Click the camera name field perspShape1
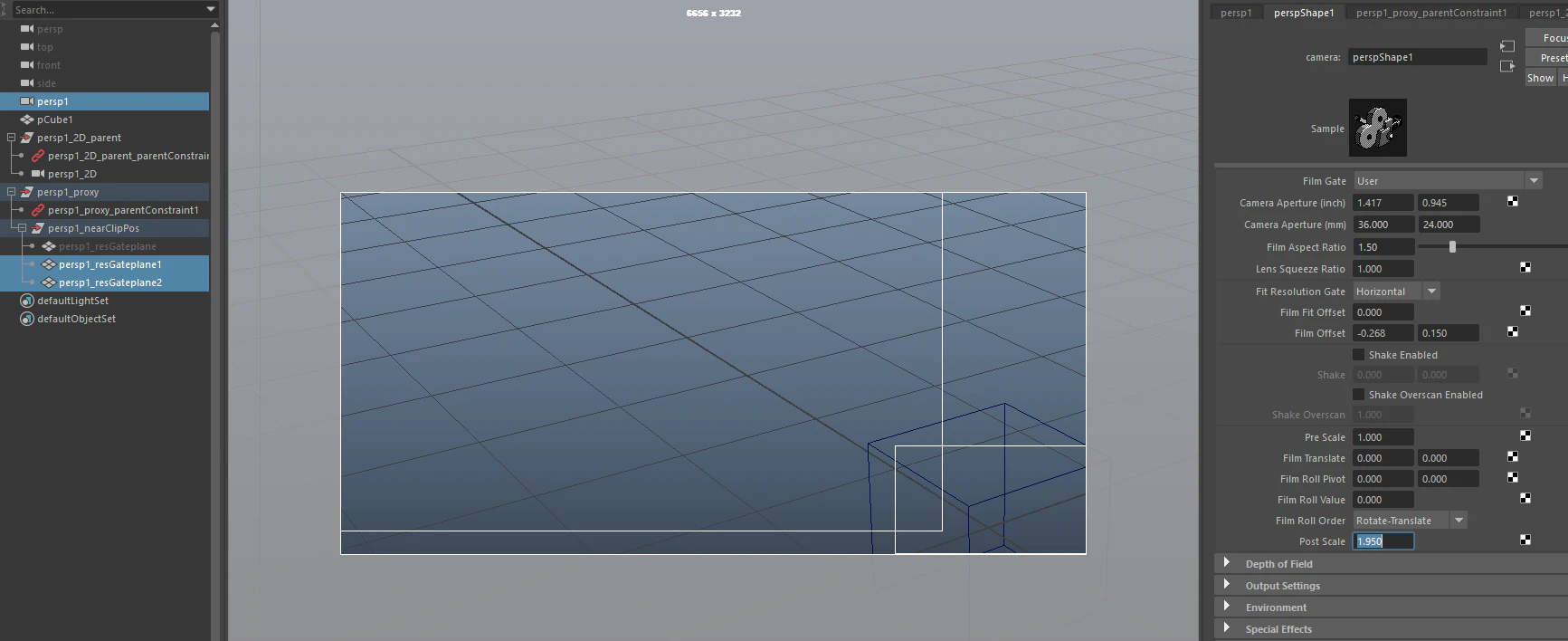Viewport: 1568px width, 641px height. pyautogui.click(x=1418, y=57)
